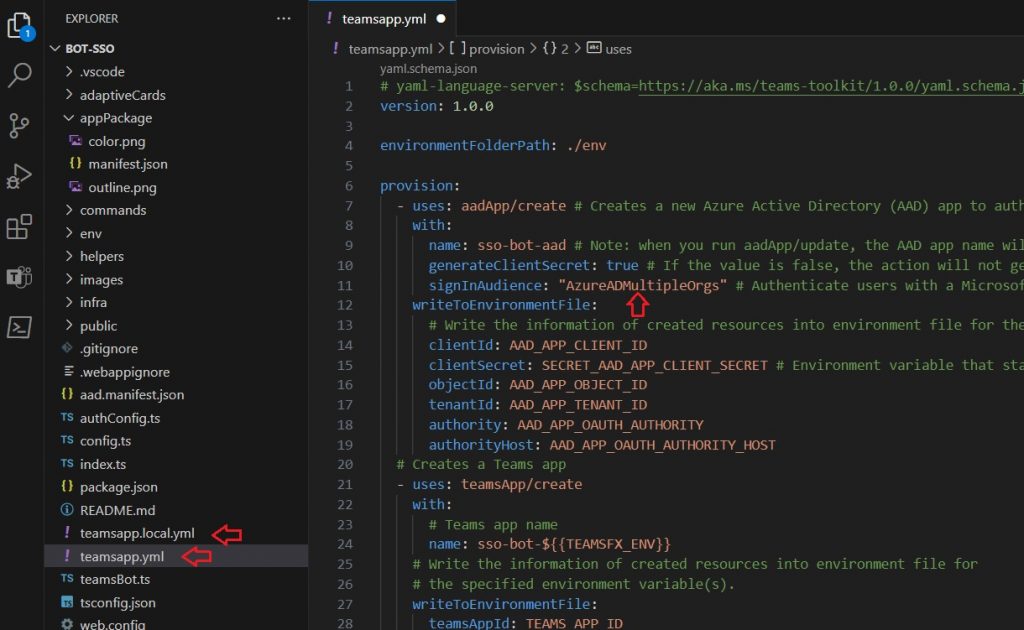
Task: Open the teamsBot.ts file
Action: pyautogui.click(x=115, y=579)
